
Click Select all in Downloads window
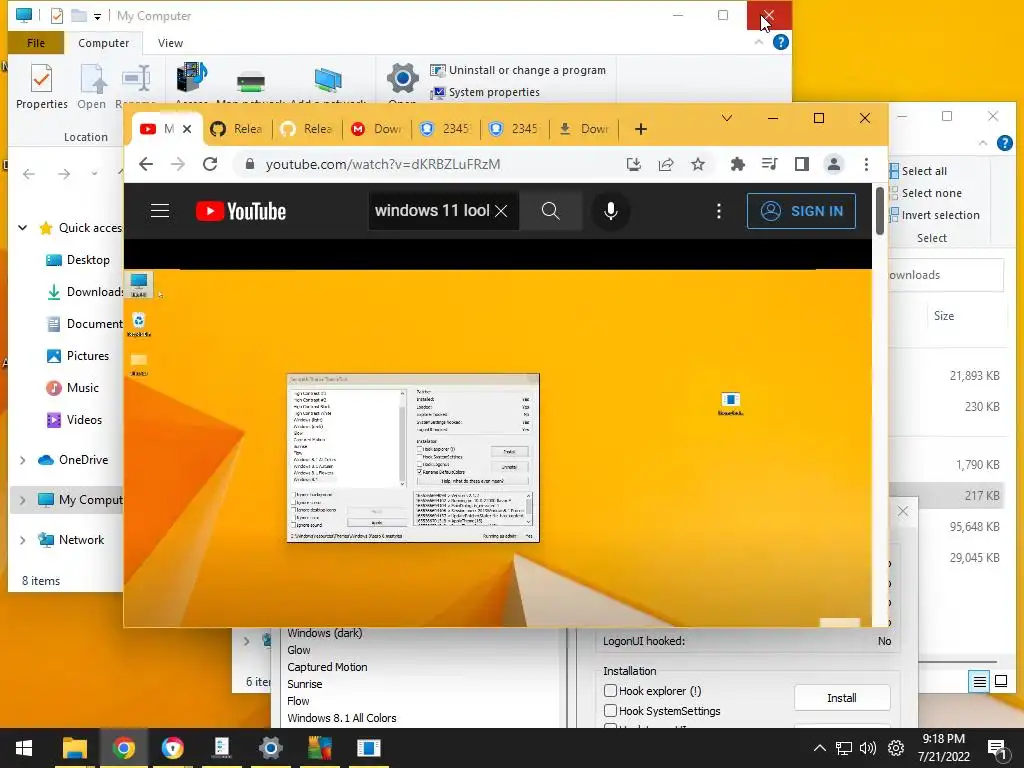point(918,171)
